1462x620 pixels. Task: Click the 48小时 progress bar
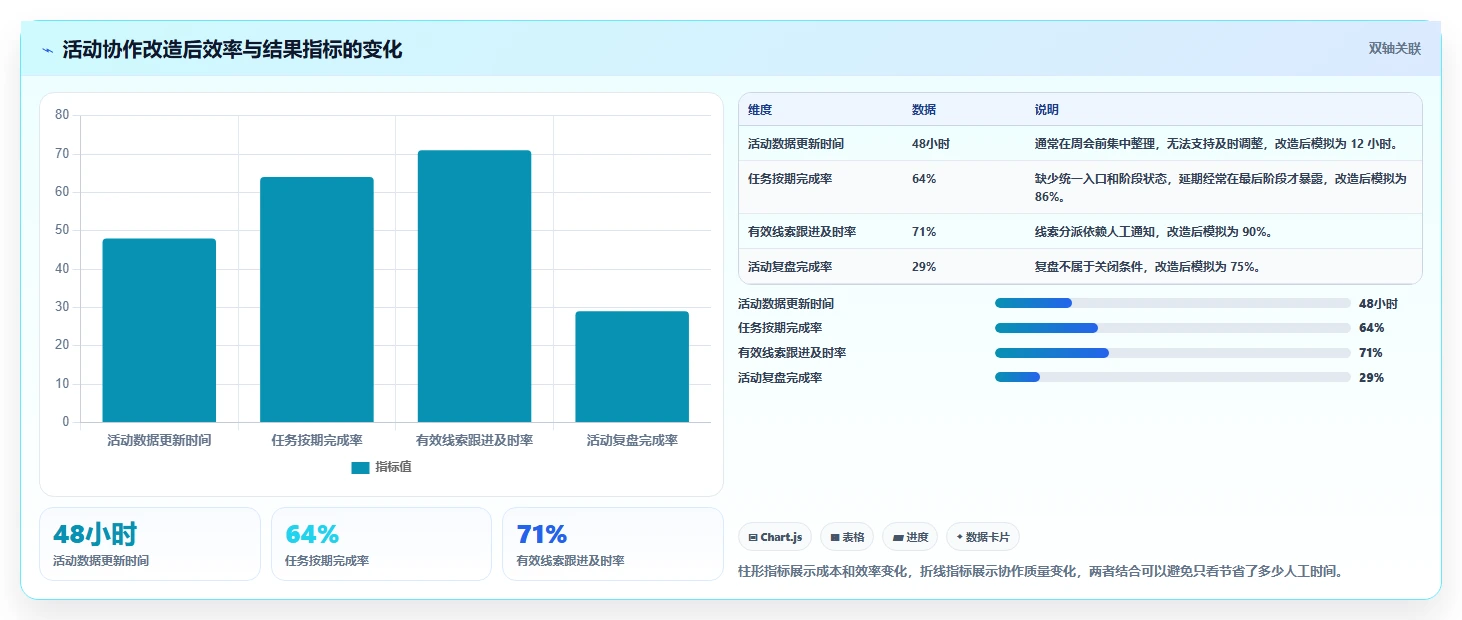1172,303
